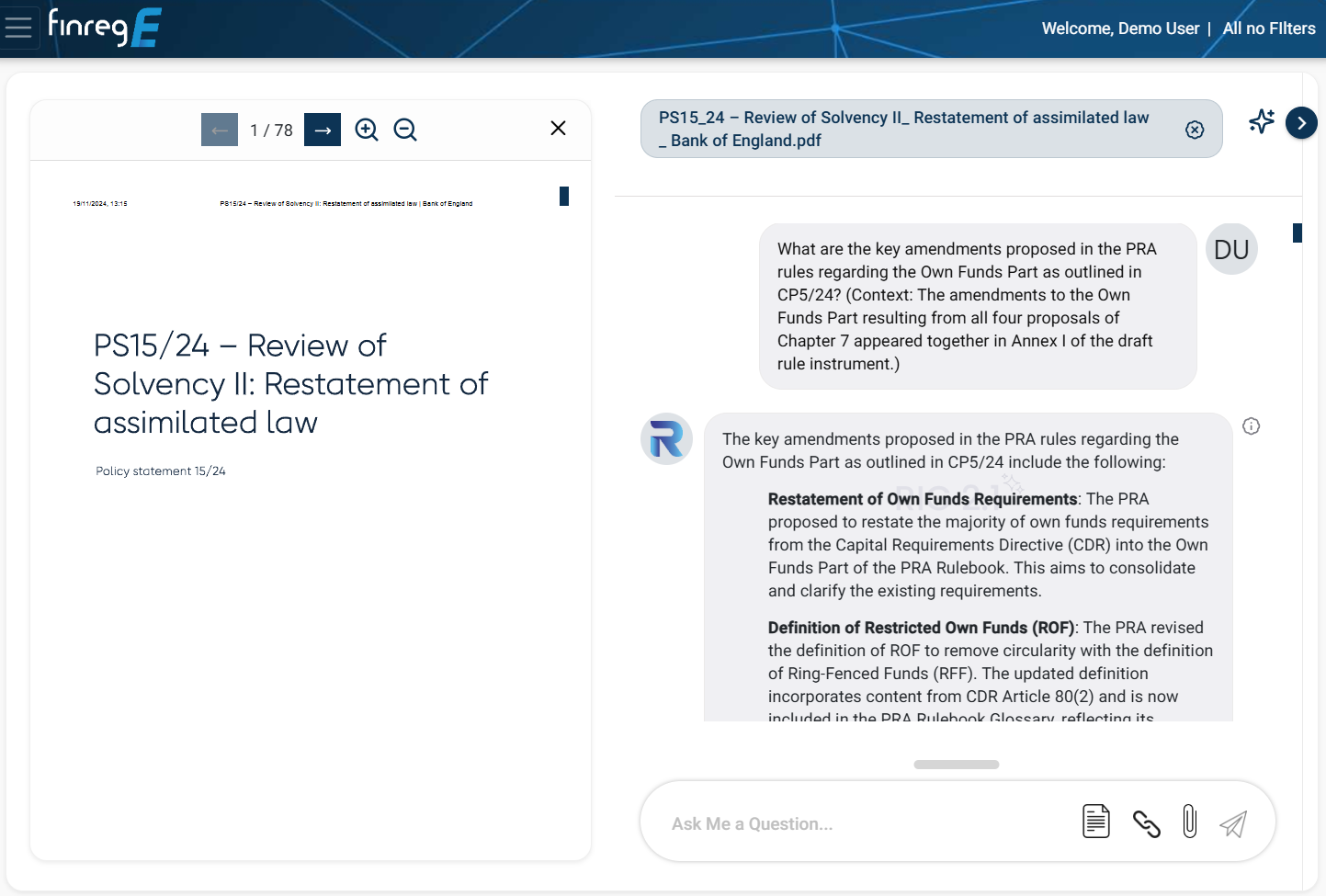1326x896 pixels.
Task: Click the Policy statement 15/24 text
Action: click(x=161, y=471)
